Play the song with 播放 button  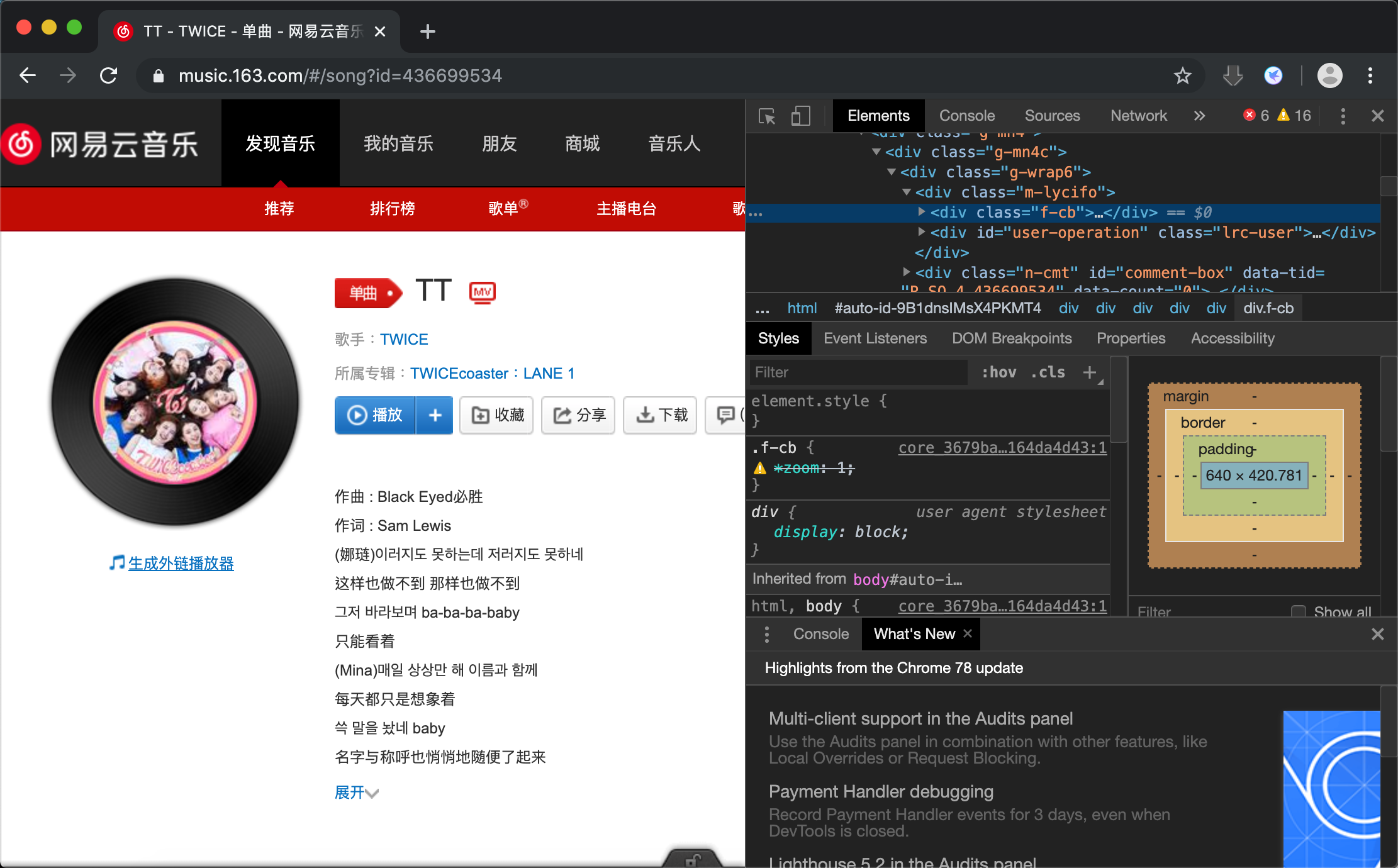point(375,415)
